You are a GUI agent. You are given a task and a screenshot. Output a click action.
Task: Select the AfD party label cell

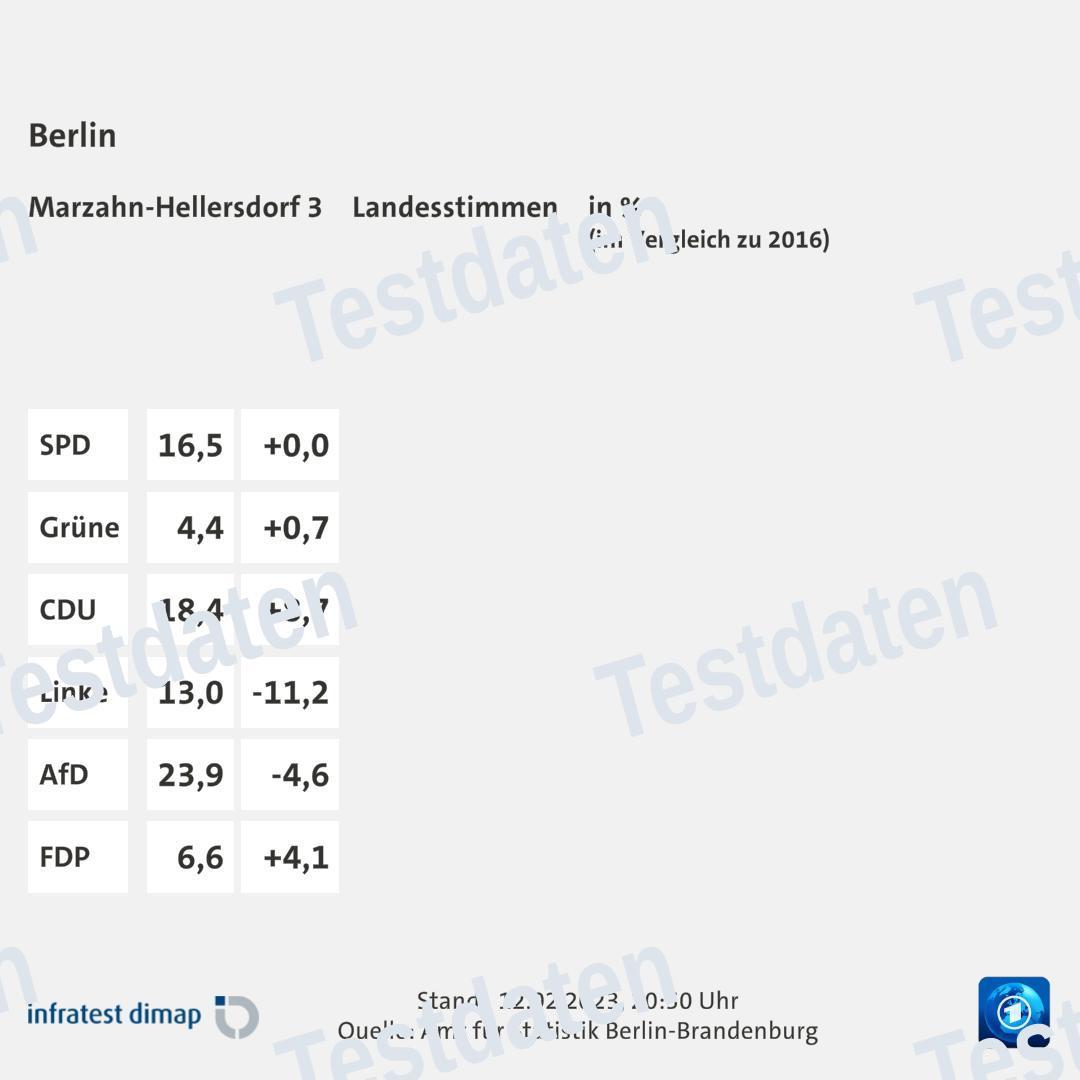tap(78, 775)
